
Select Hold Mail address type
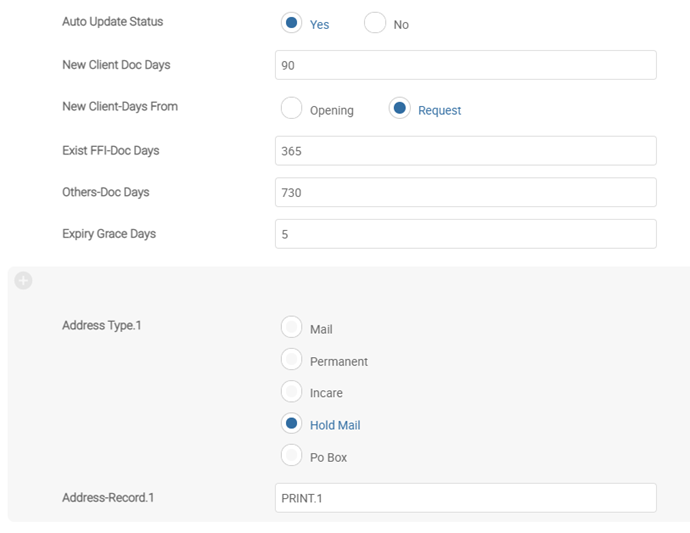click(292, 424)
